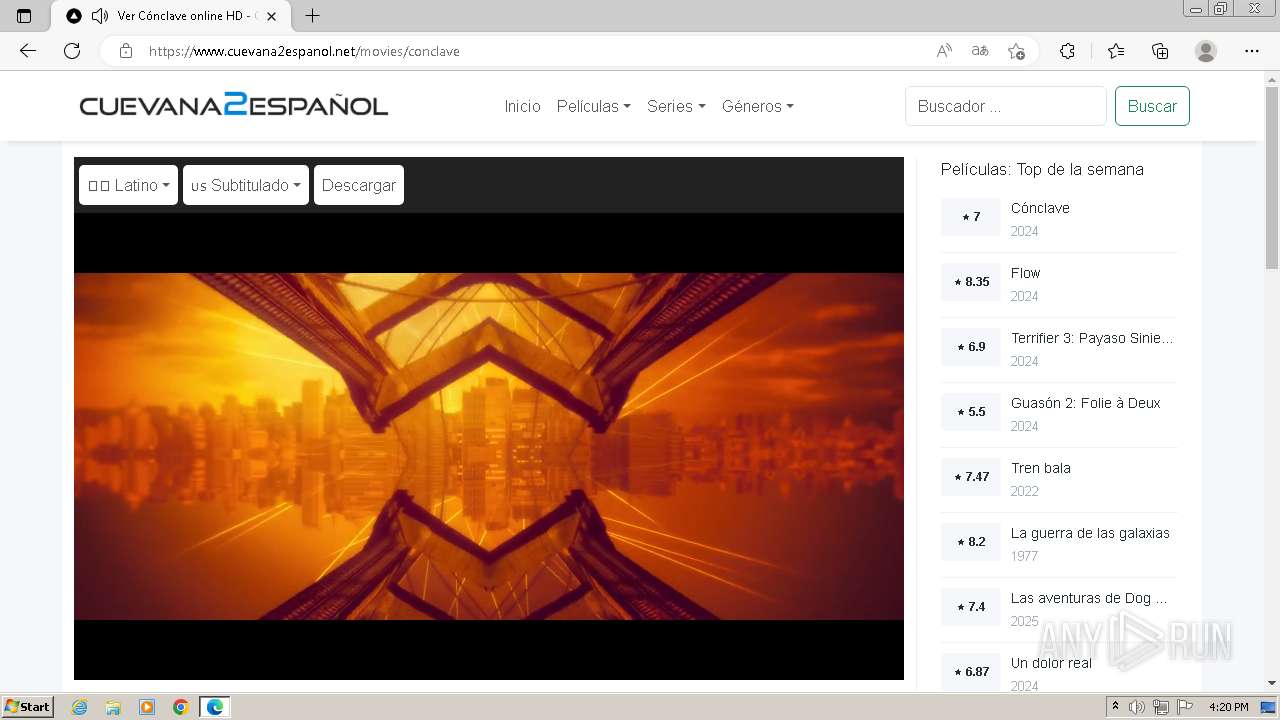Open the Subtitulado server dropdown
Screen dimensions: 1280x720
coord(246,185)
